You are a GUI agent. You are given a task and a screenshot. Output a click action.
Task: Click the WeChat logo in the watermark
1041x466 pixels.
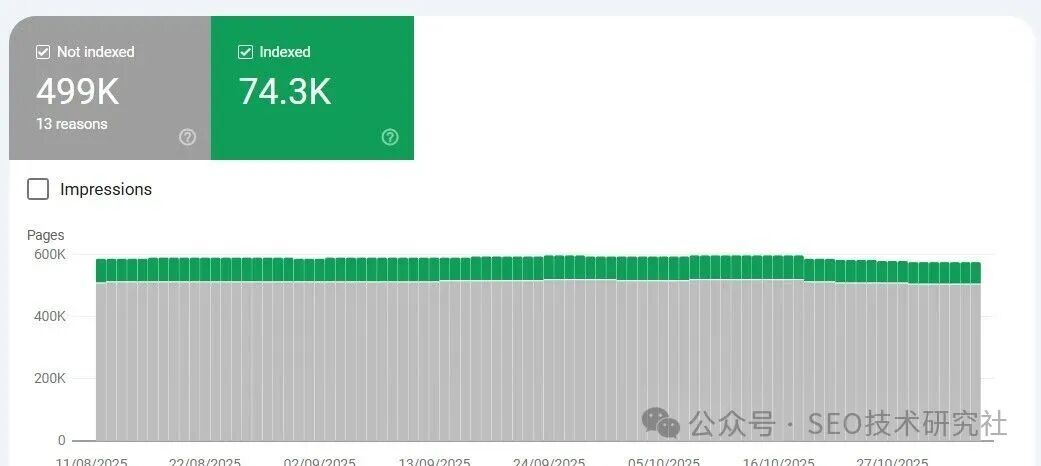tap(661, 422)
